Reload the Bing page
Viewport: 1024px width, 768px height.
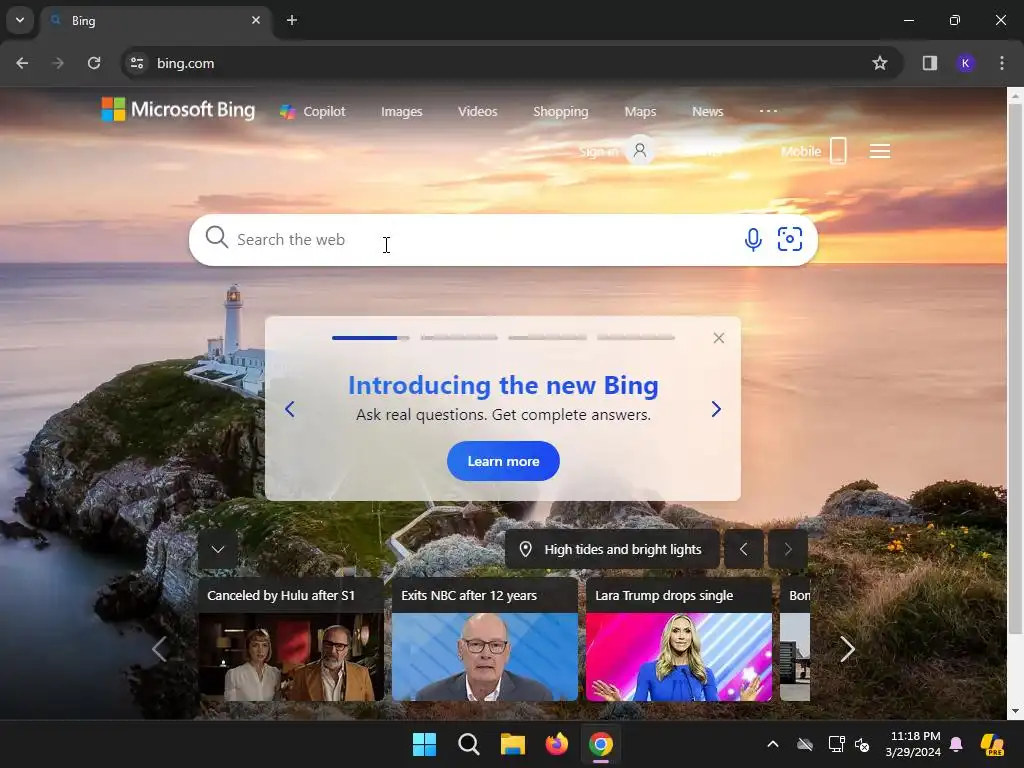point(94,63)
